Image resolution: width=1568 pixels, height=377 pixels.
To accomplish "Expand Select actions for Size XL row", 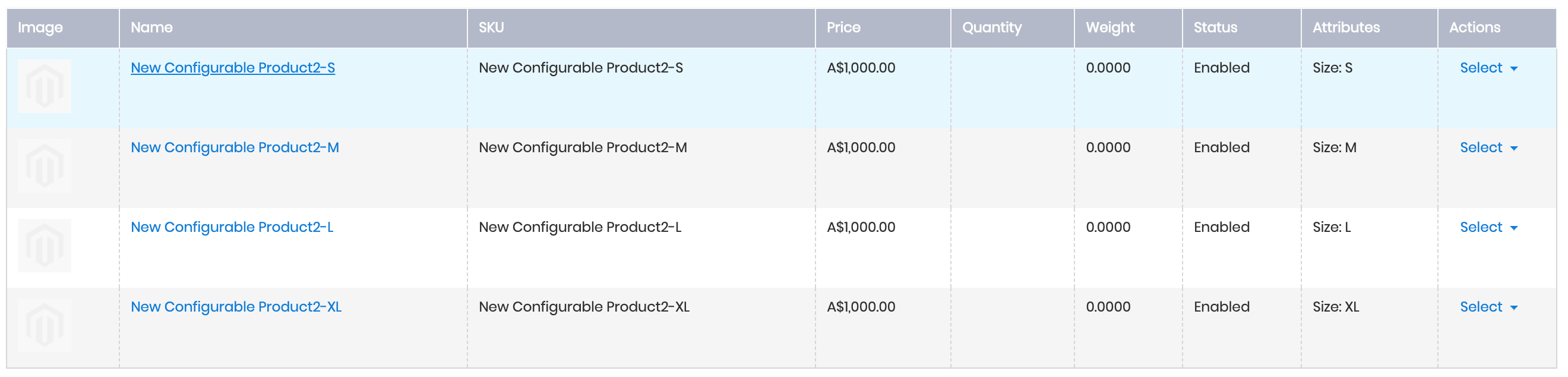I will 1488,307.
